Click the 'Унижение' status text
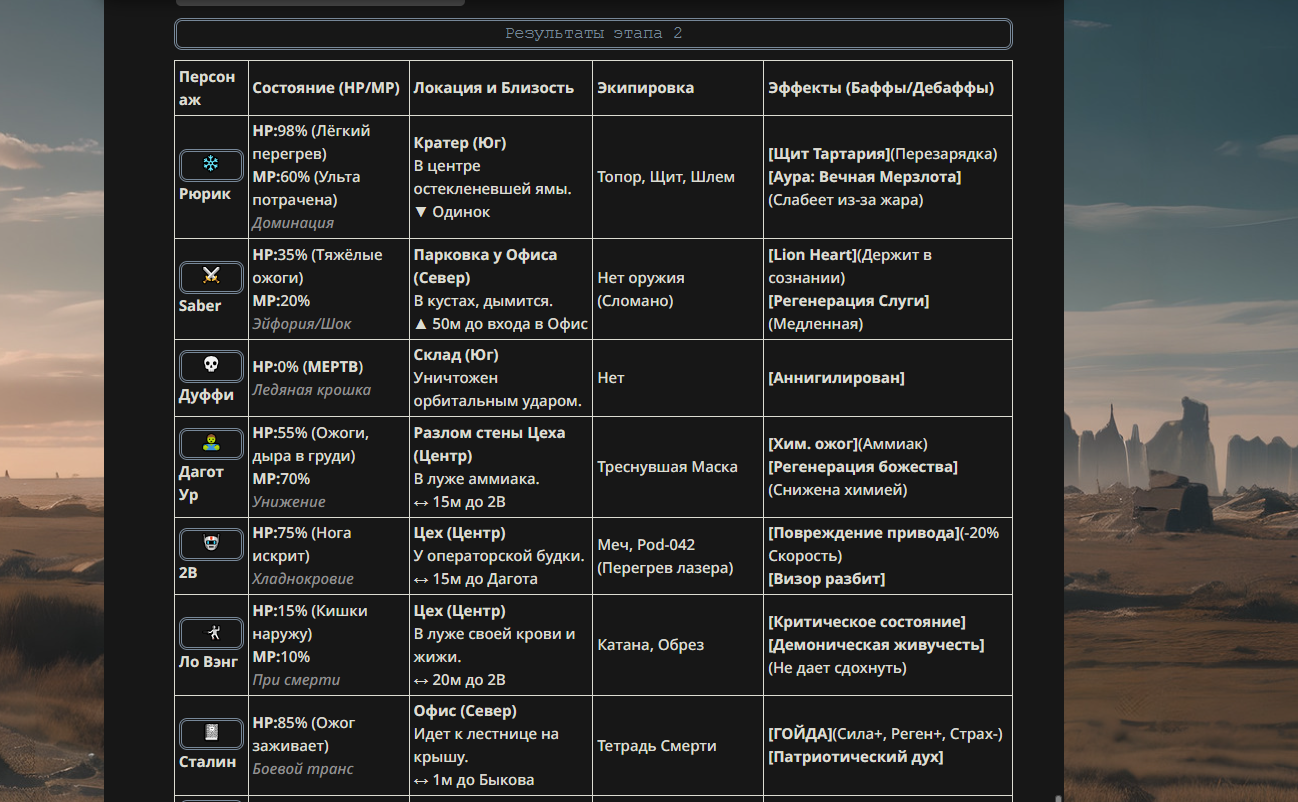This screenshot has height=802, width=1298. (x=289, y=502)
